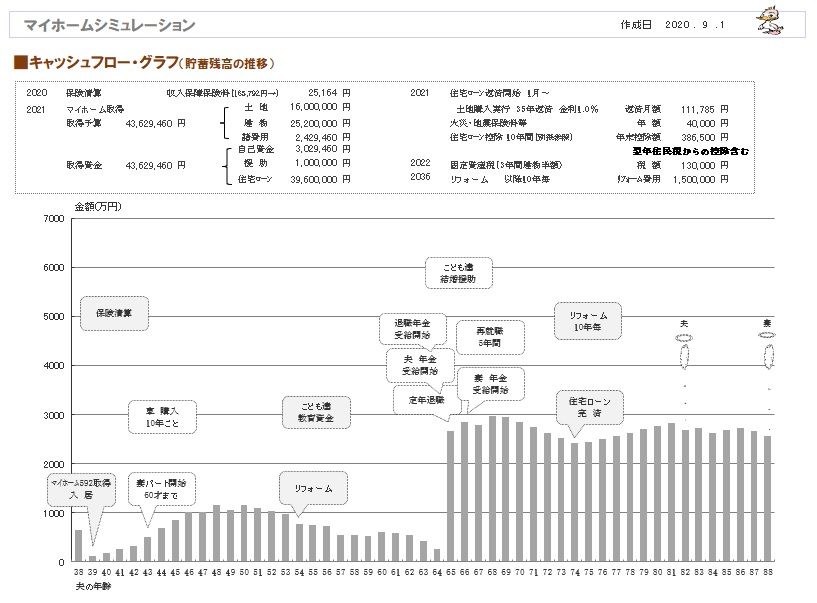The height and width of the screenshot is (603, 817).
Task: Click the bar for age 39
Action: (x=92, y=559)
